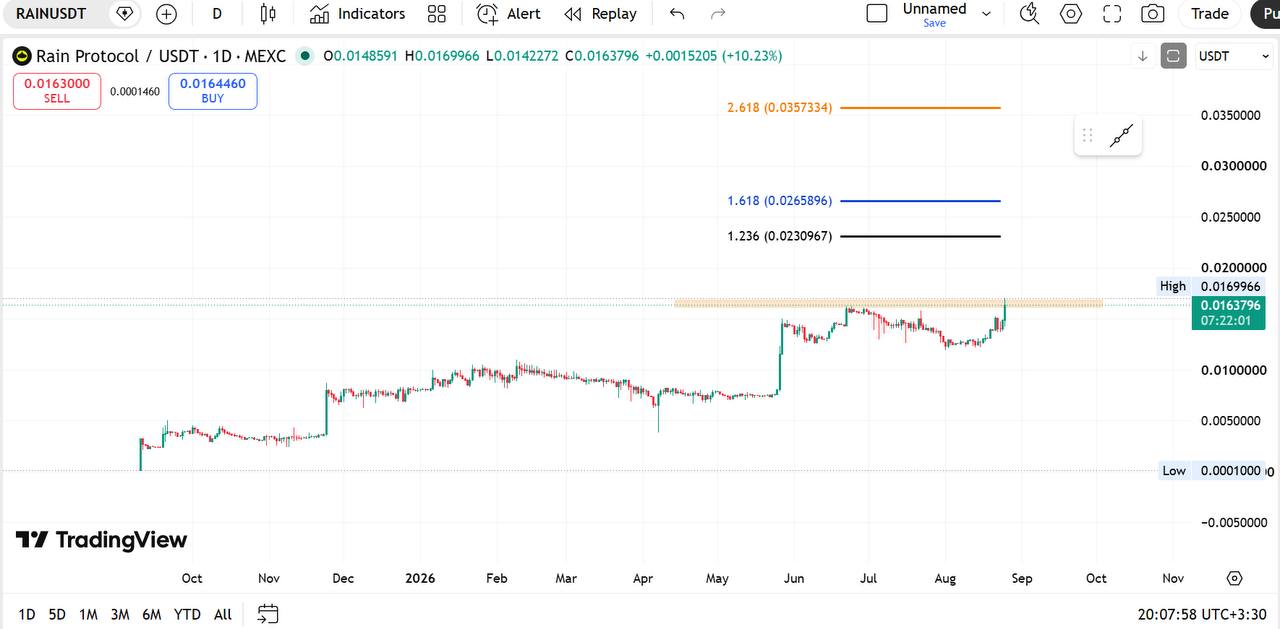
Task: Set the range to 5D
Action: click(57, 614)
